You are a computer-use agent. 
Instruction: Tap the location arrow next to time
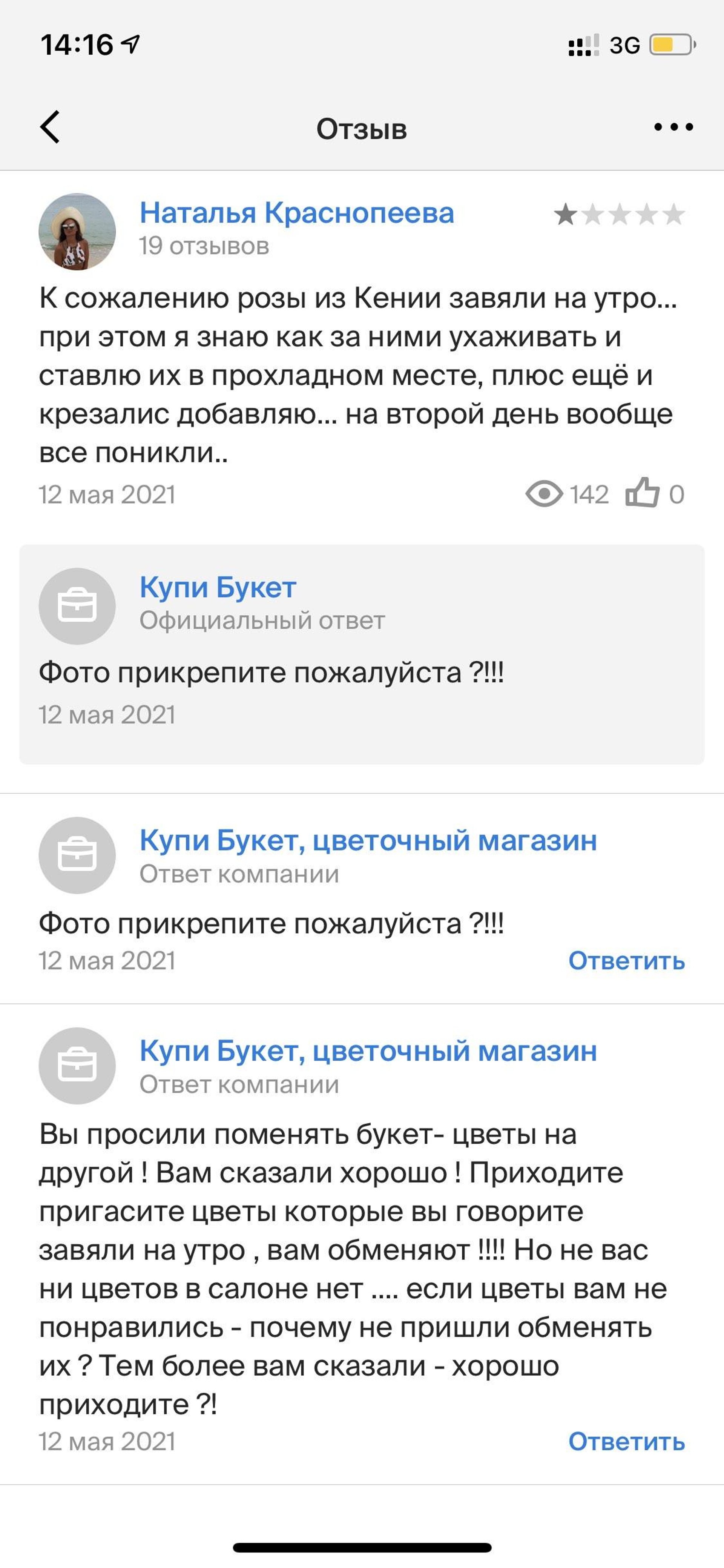131,44
